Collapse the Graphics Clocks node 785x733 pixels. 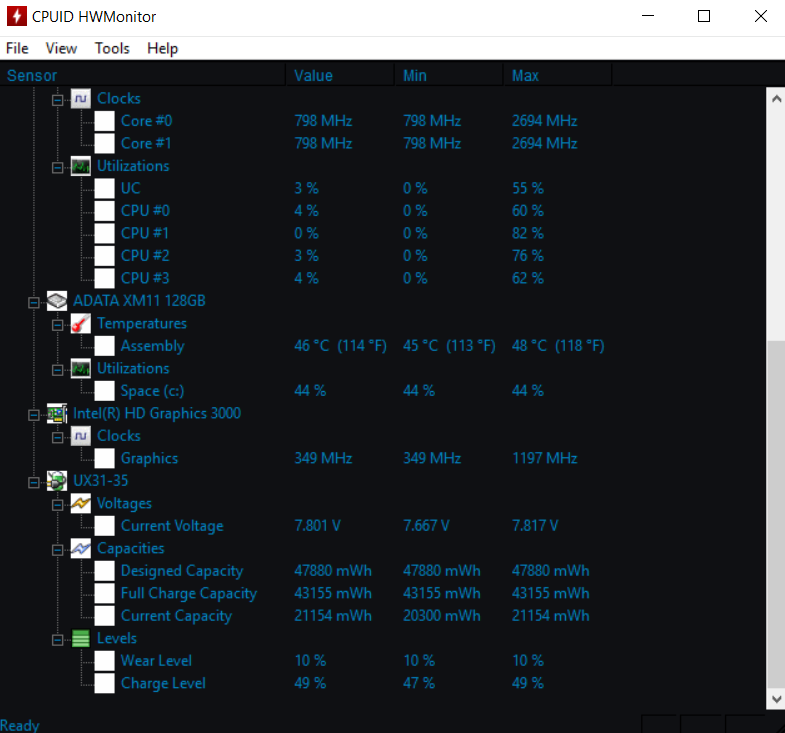(58, 438)
